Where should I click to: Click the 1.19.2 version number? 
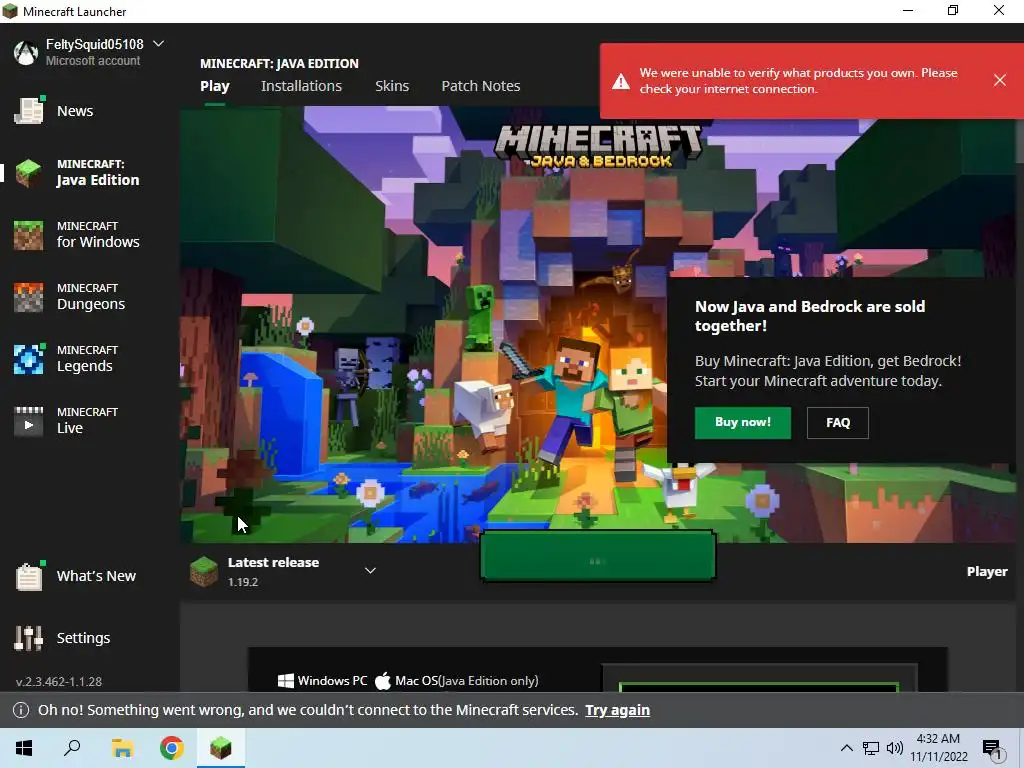click(243, 582)
